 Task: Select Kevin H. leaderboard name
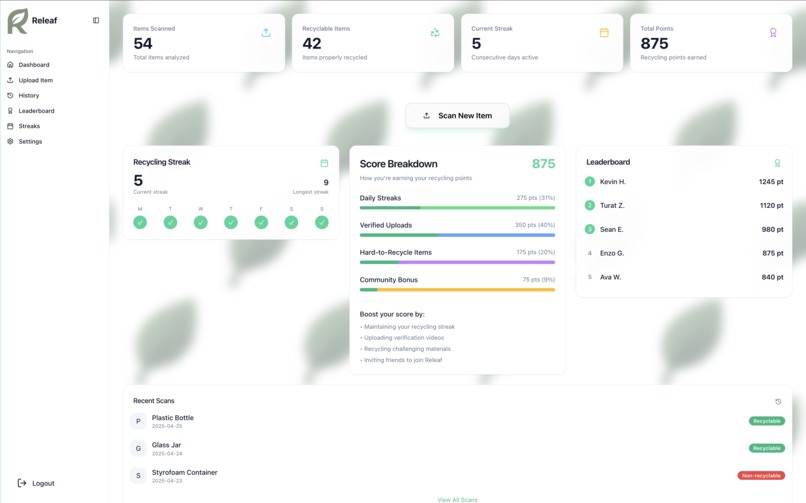(x=613, y=182)
